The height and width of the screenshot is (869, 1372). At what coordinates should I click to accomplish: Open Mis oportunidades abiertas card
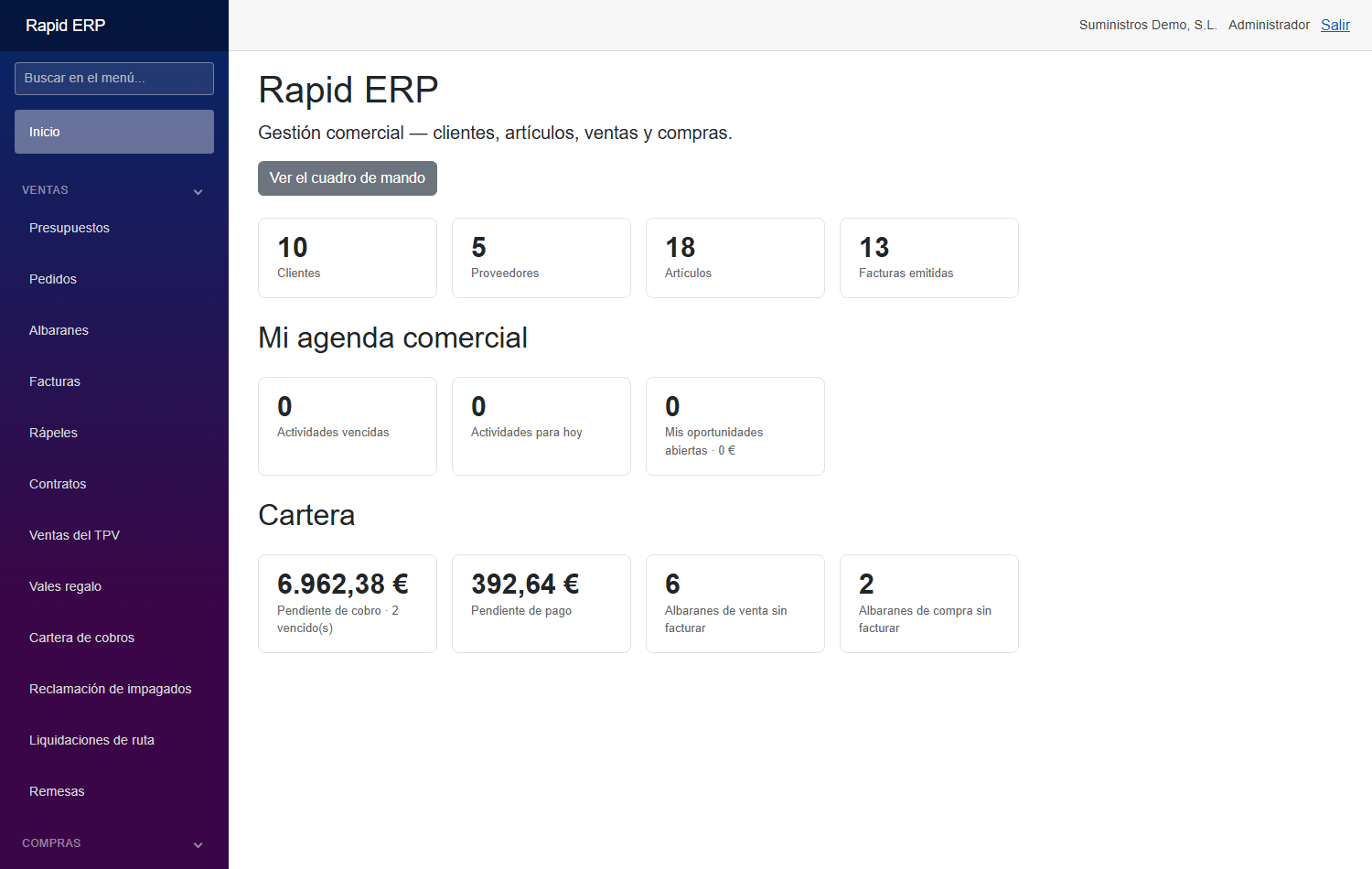(735, 426)
